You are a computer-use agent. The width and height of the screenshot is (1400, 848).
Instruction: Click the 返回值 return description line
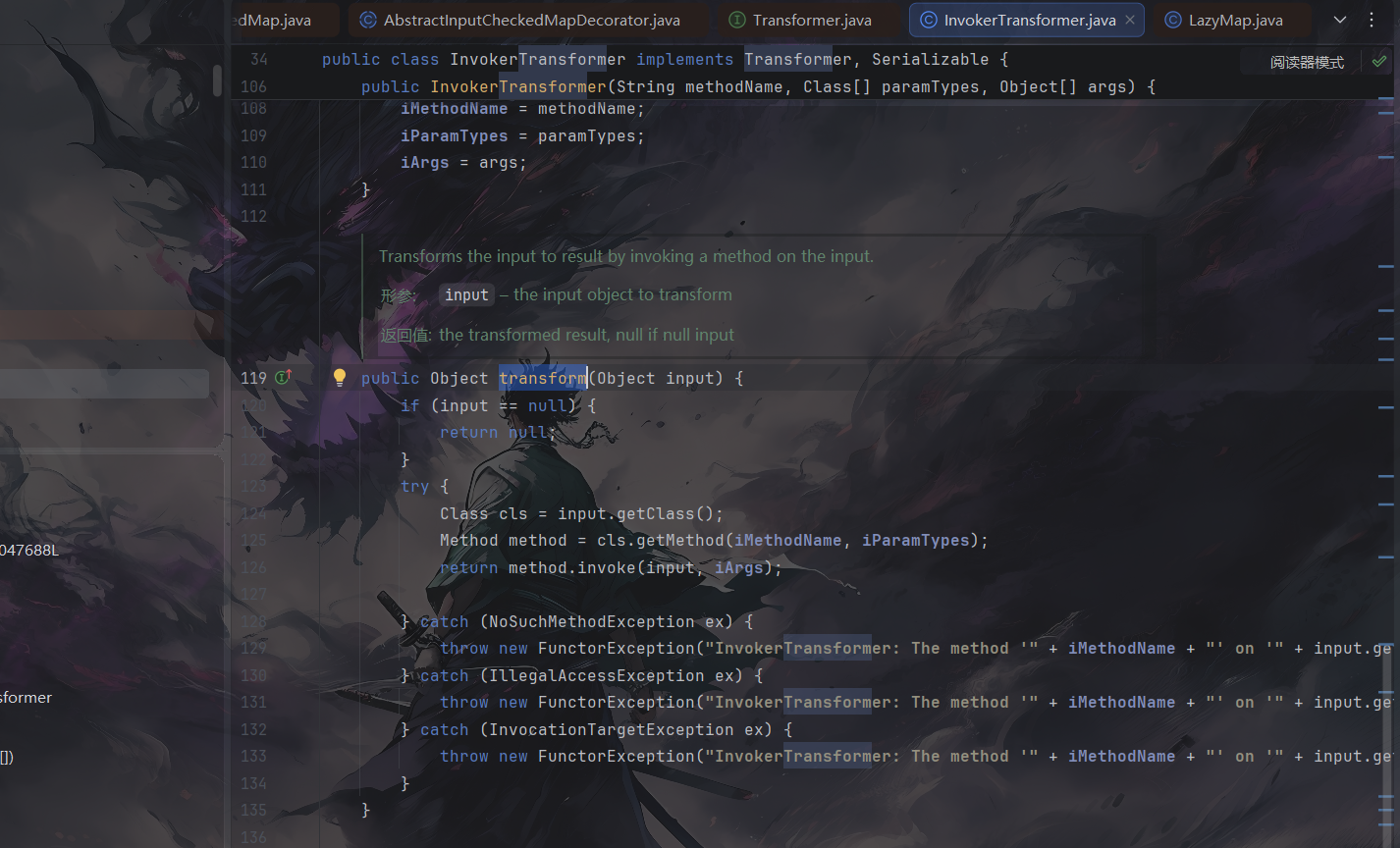[x=557, y=335]
